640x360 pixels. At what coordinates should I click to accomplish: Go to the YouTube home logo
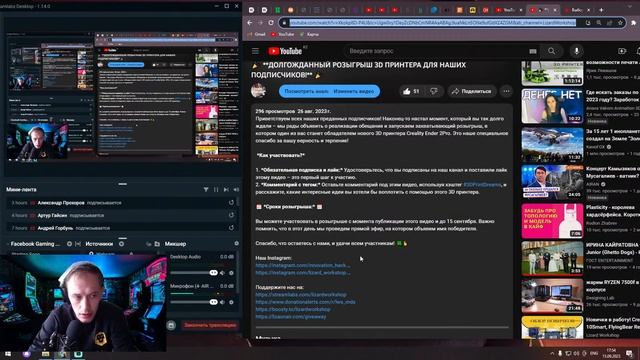point(285,51)
